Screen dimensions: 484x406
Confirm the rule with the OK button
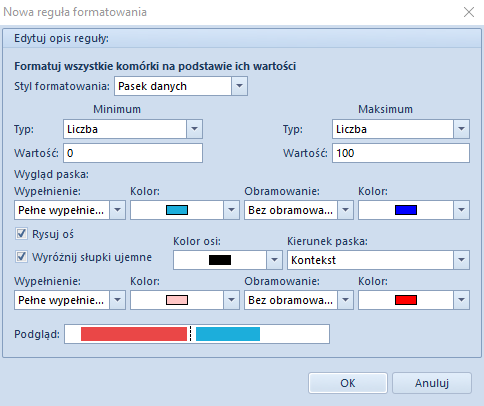tap(348, 383)
